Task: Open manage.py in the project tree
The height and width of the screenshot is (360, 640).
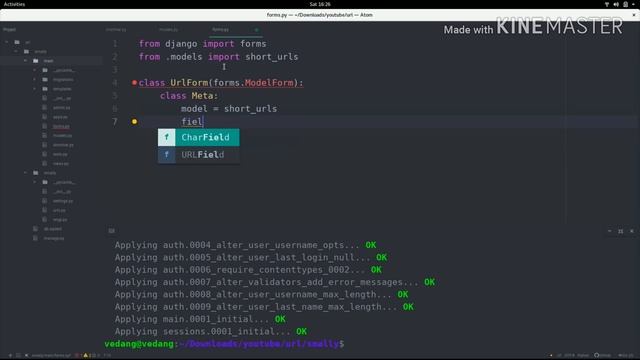Action: pos(54,238)
